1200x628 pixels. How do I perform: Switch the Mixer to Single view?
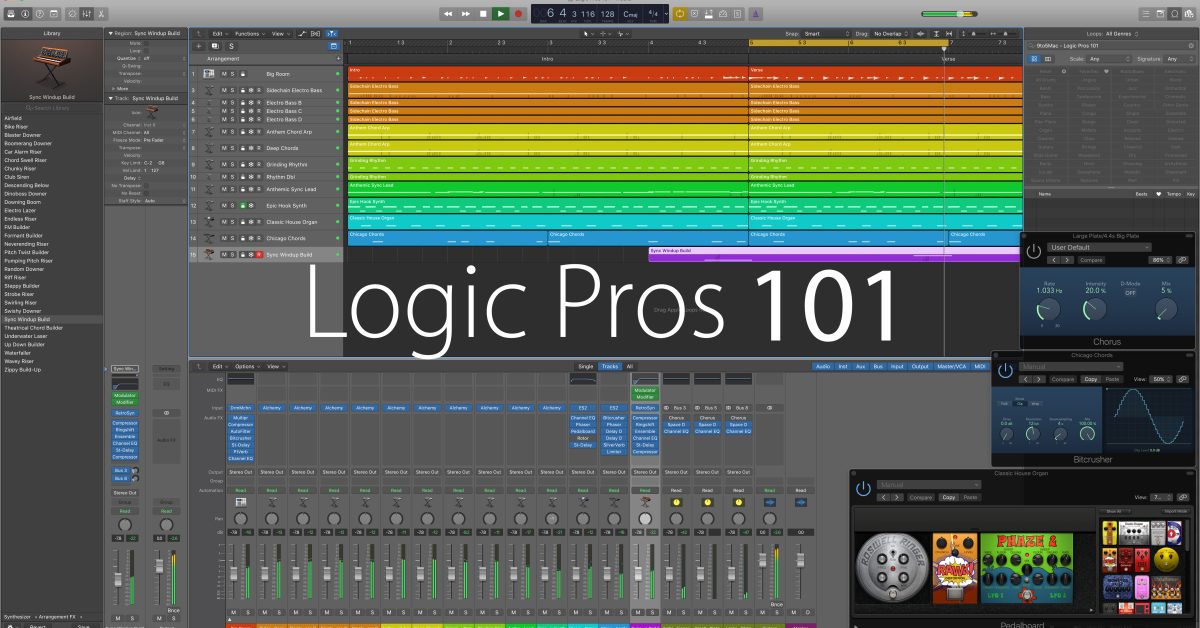point(585,366)
